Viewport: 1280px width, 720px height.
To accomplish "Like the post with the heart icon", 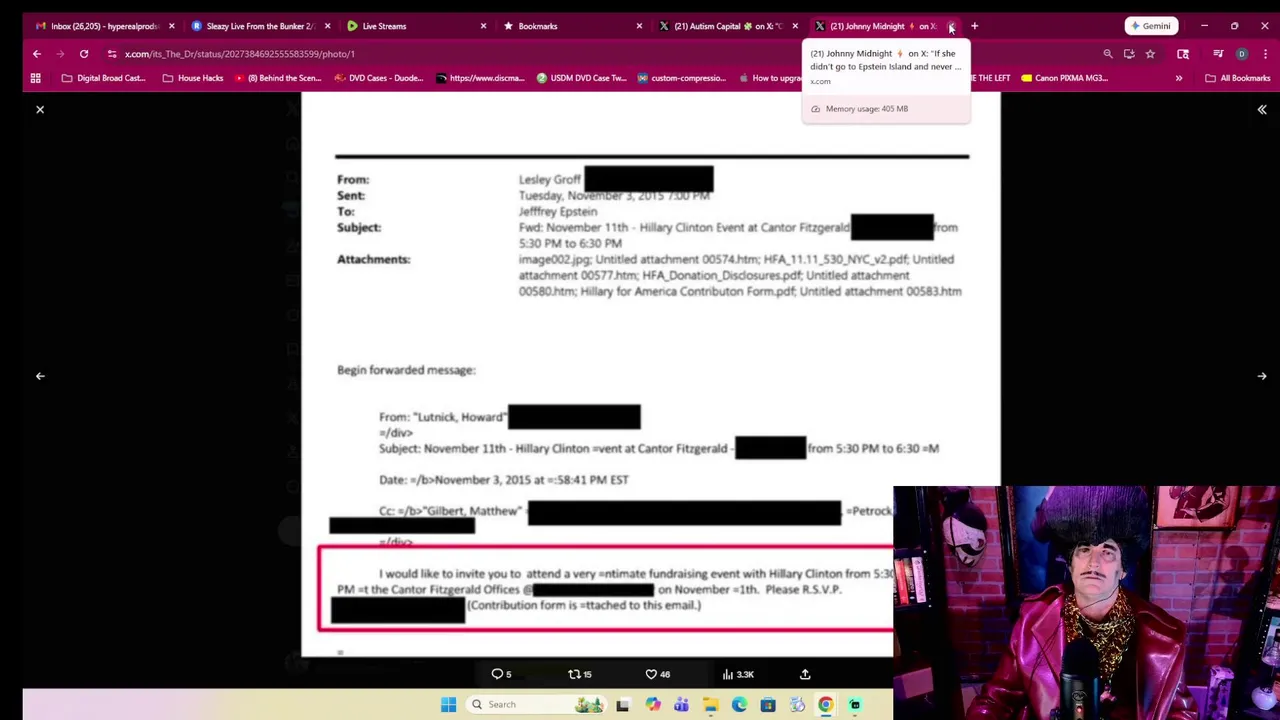I will [x=651, y=675].
